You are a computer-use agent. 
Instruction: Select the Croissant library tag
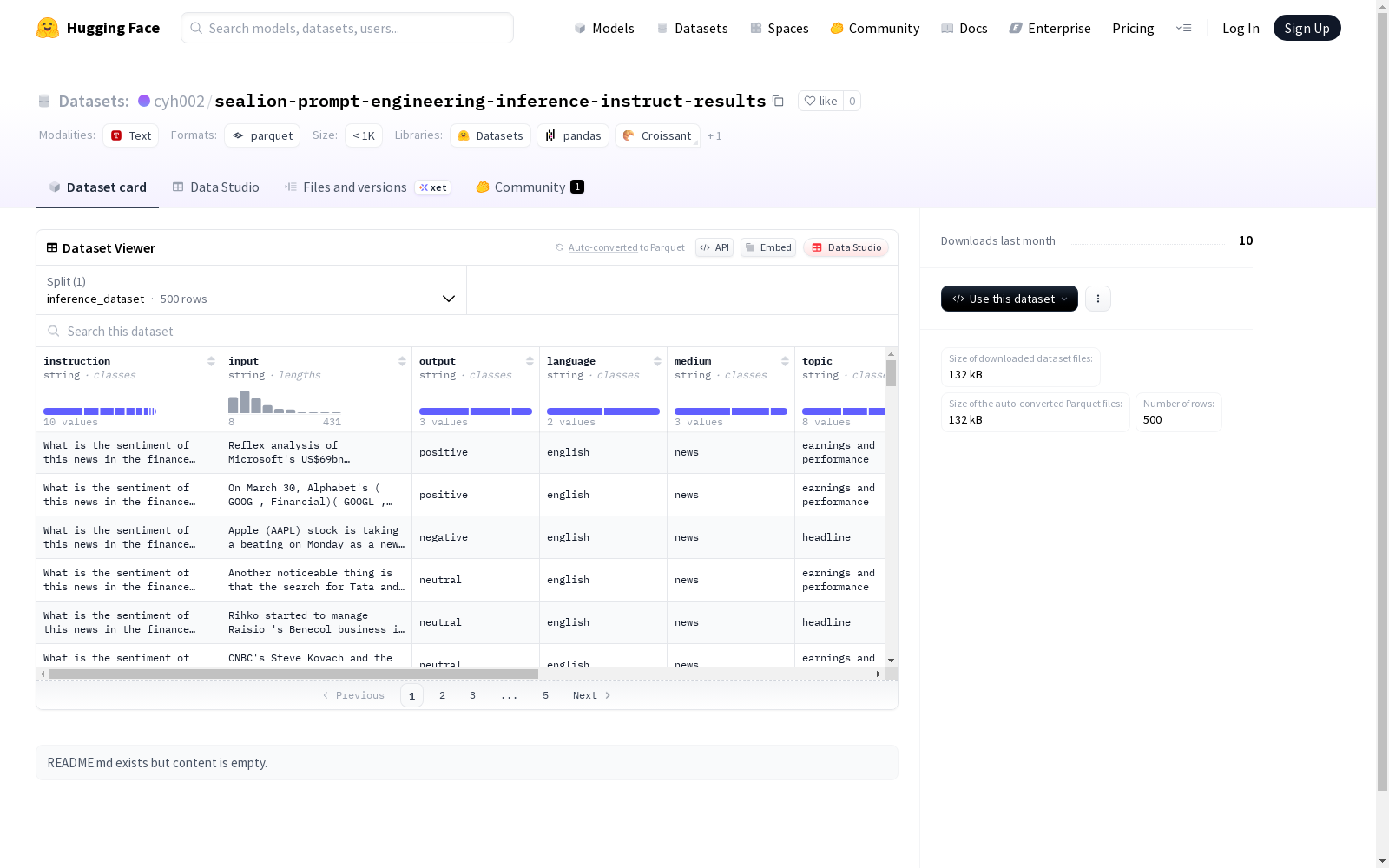(x=657, y=135)
